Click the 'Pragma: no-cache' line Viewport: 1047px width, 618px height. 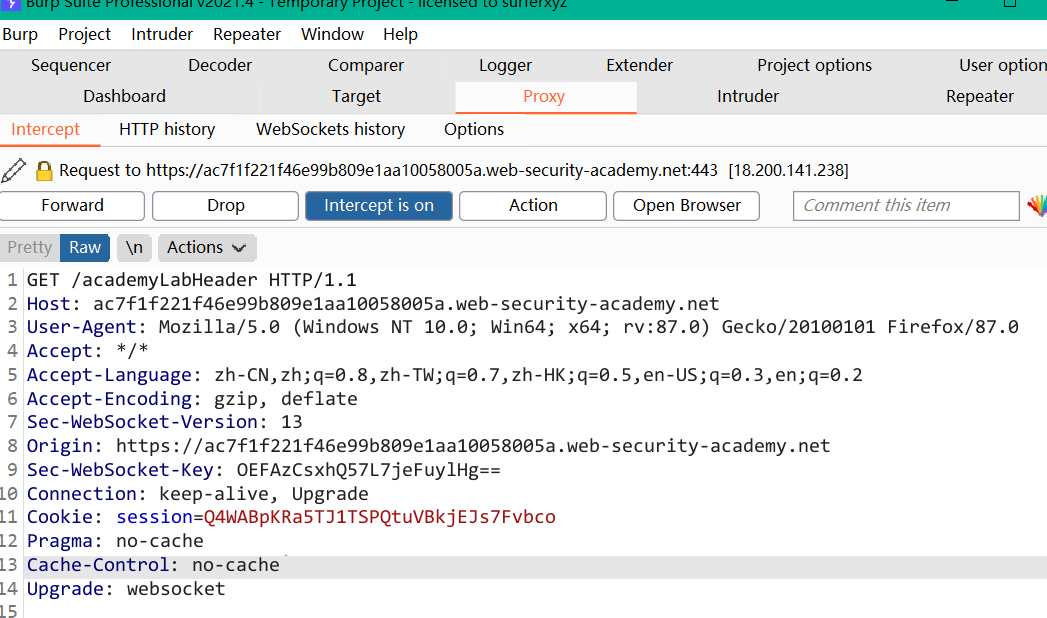pyautogui.click(x=115, y=541)
